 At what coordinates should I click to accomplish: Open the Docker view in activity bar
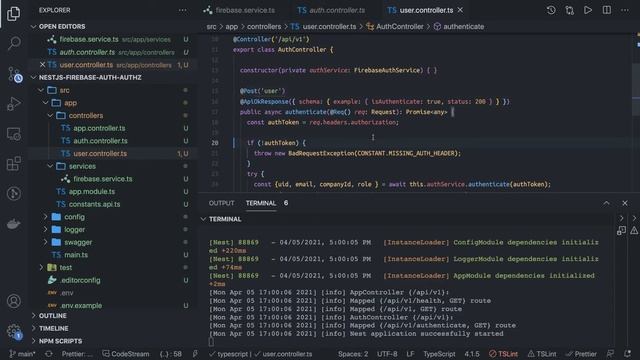point(14,224)
